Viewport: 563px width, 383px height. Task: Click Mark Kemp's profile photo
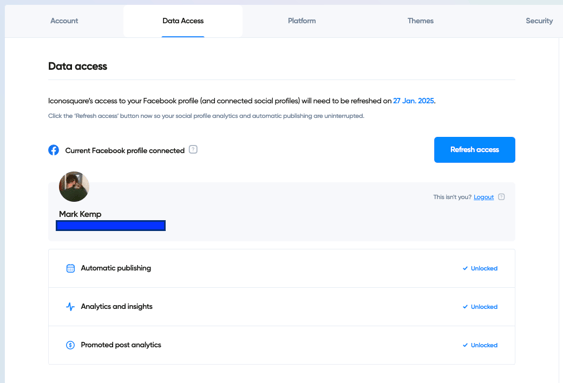point(74,186)
